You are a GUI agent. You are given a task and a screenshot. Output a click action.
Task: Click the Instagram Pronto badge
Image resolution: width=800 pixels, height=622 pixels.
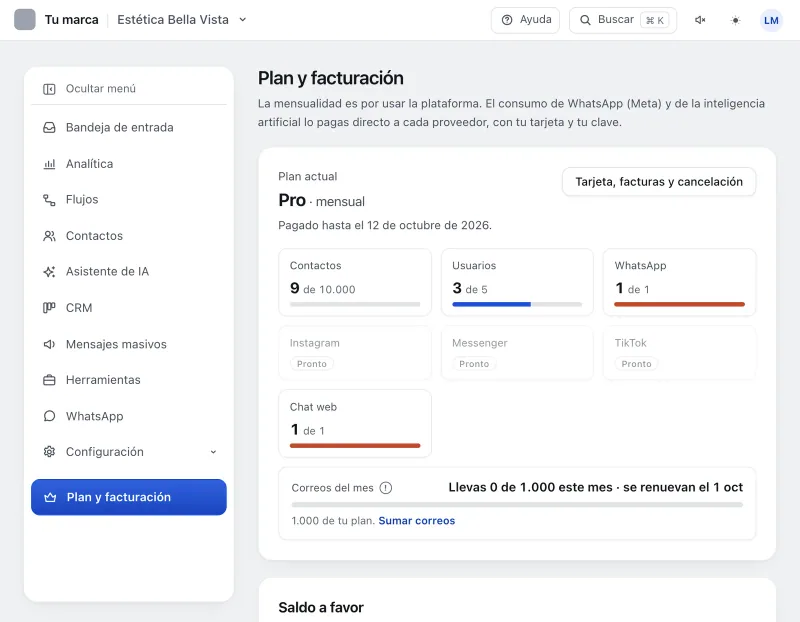click(x=312, y=364)
